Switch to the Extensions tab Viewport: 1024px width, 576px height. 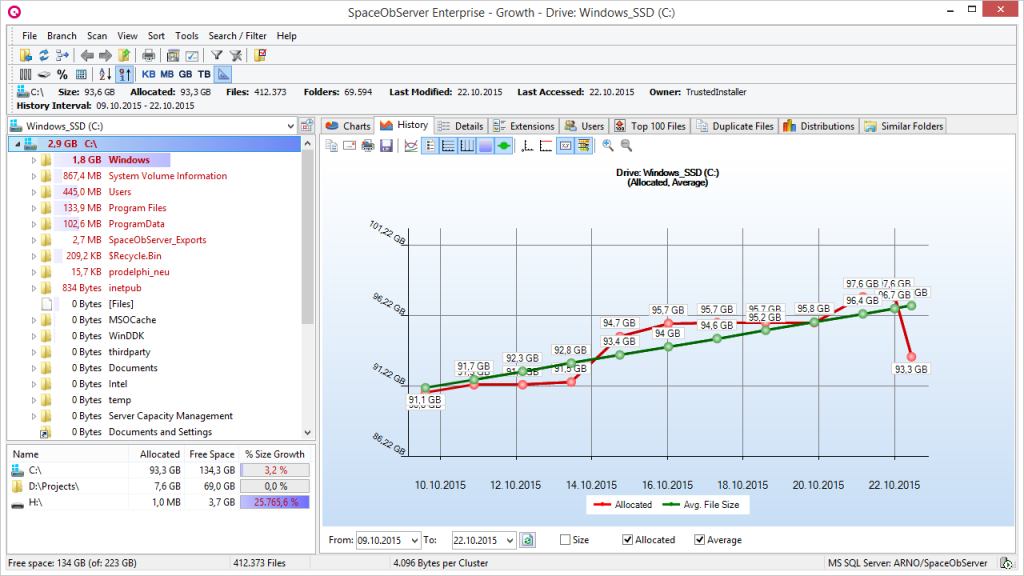[x=524, y=126]
